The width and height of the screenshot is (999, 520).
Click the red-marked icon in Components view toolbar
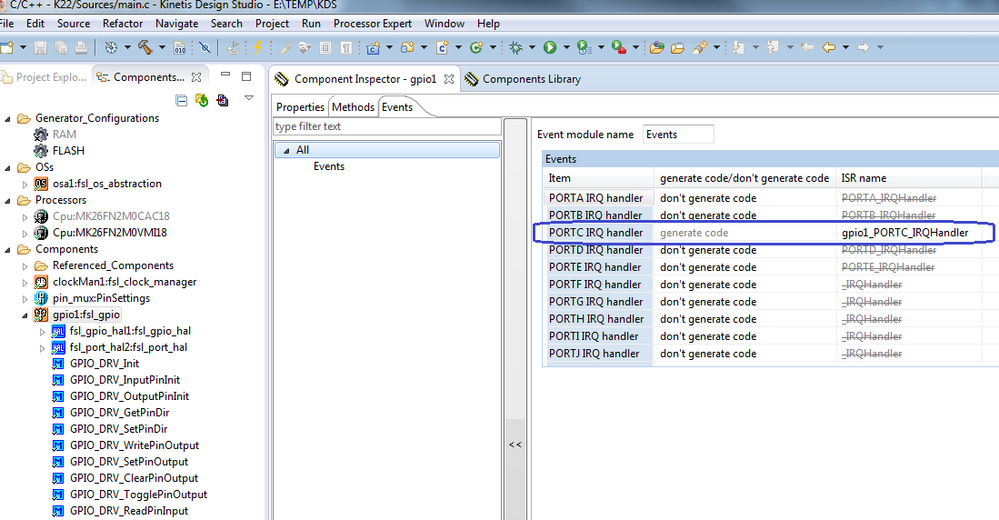222,100
